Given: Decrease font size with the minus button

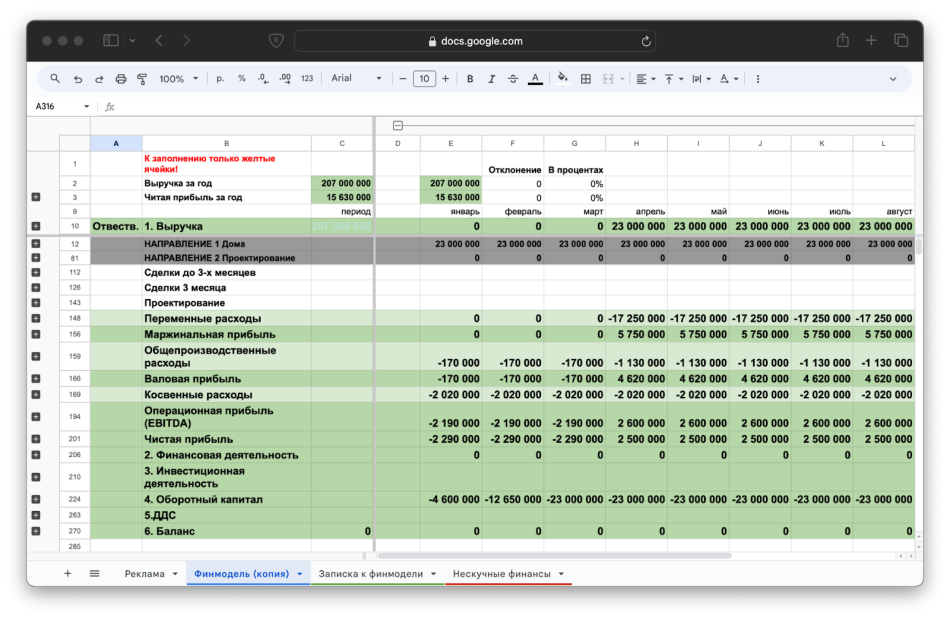Looking at the screenshot, I should pos(403,79).
